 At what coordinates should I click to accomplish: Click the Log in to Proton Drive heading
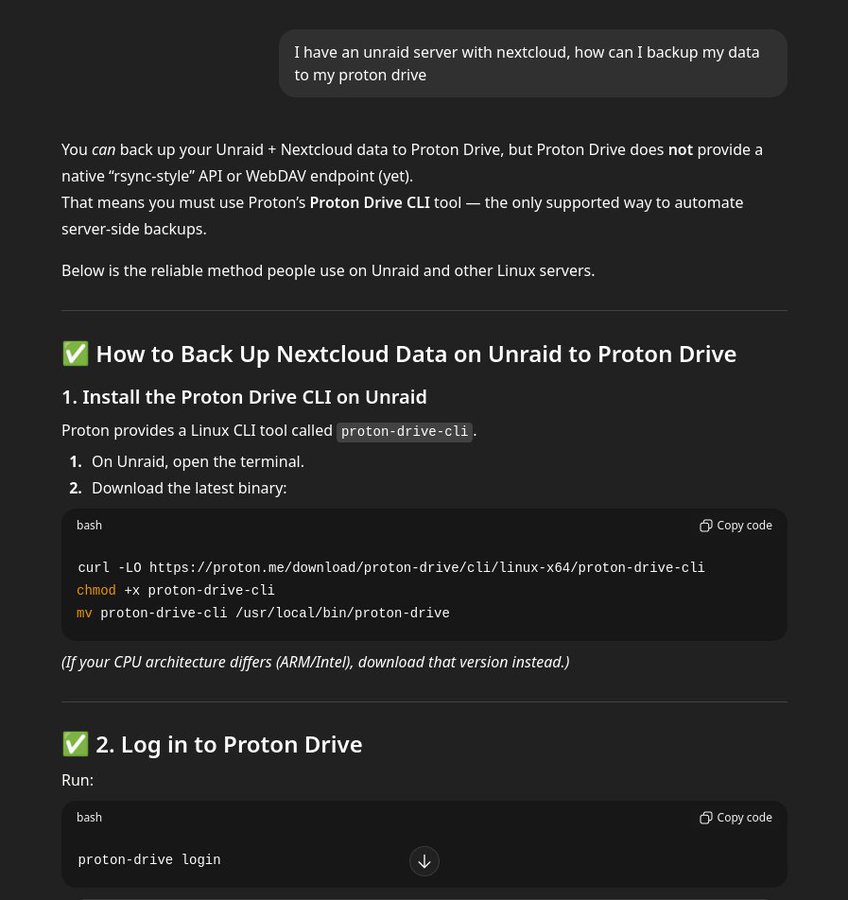pos(228,744)
